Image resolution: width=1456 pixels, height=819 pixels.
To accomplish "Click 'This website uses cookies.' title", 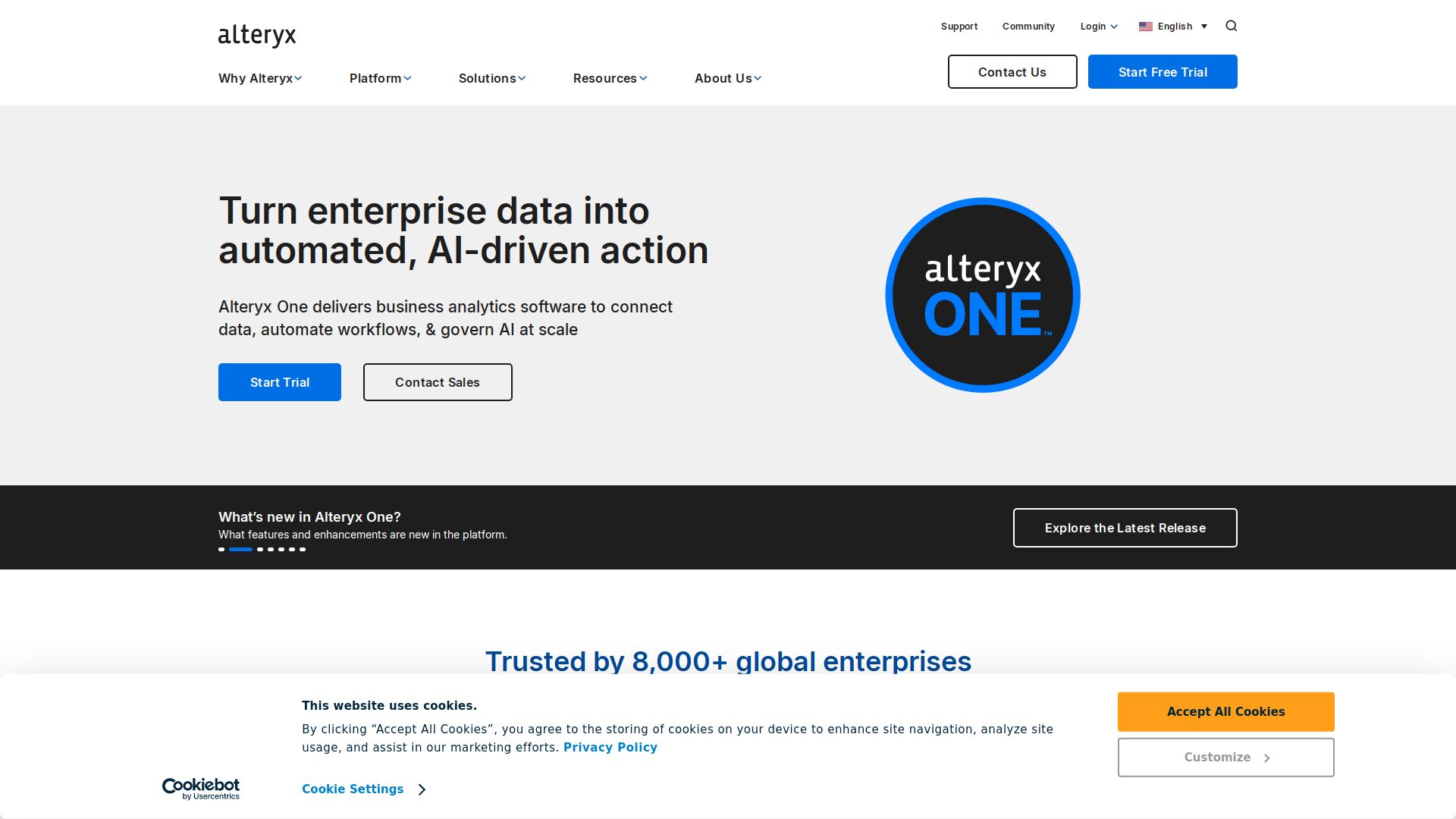I will [389, 706].
